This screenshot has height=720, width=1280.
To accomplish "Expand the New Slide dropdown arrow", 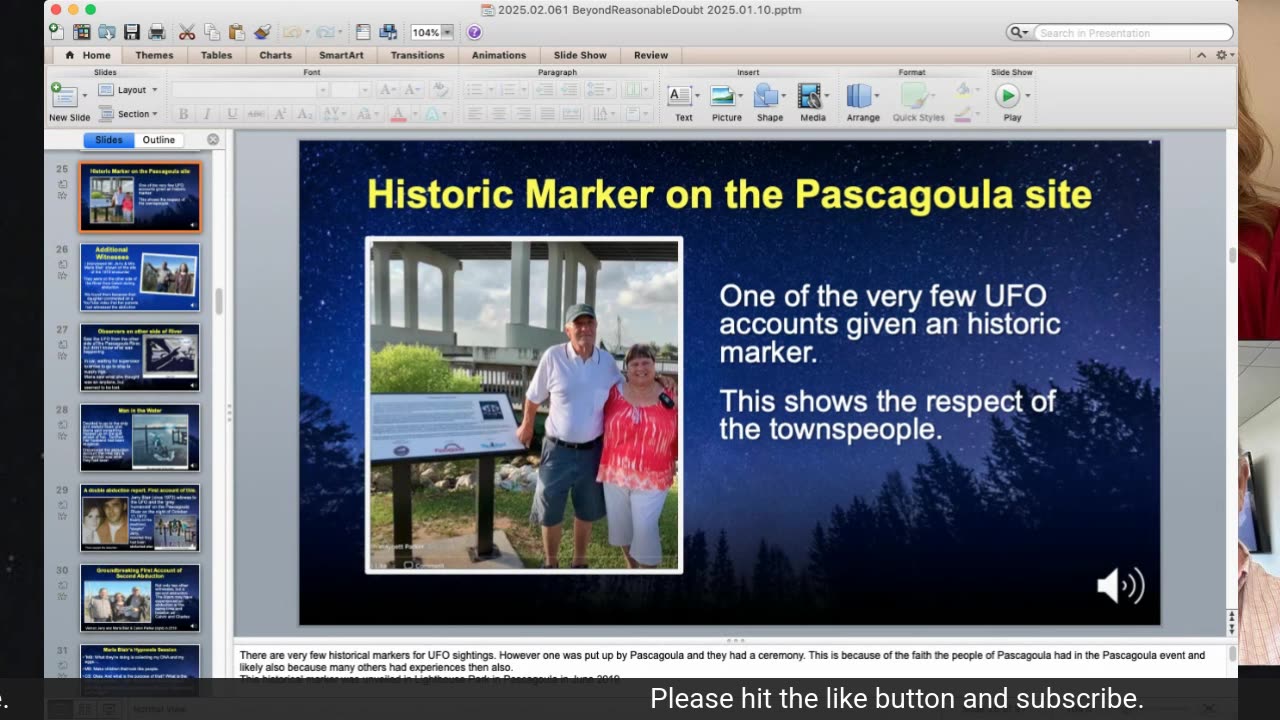I will pyautogui.click(x=85, y=96).
